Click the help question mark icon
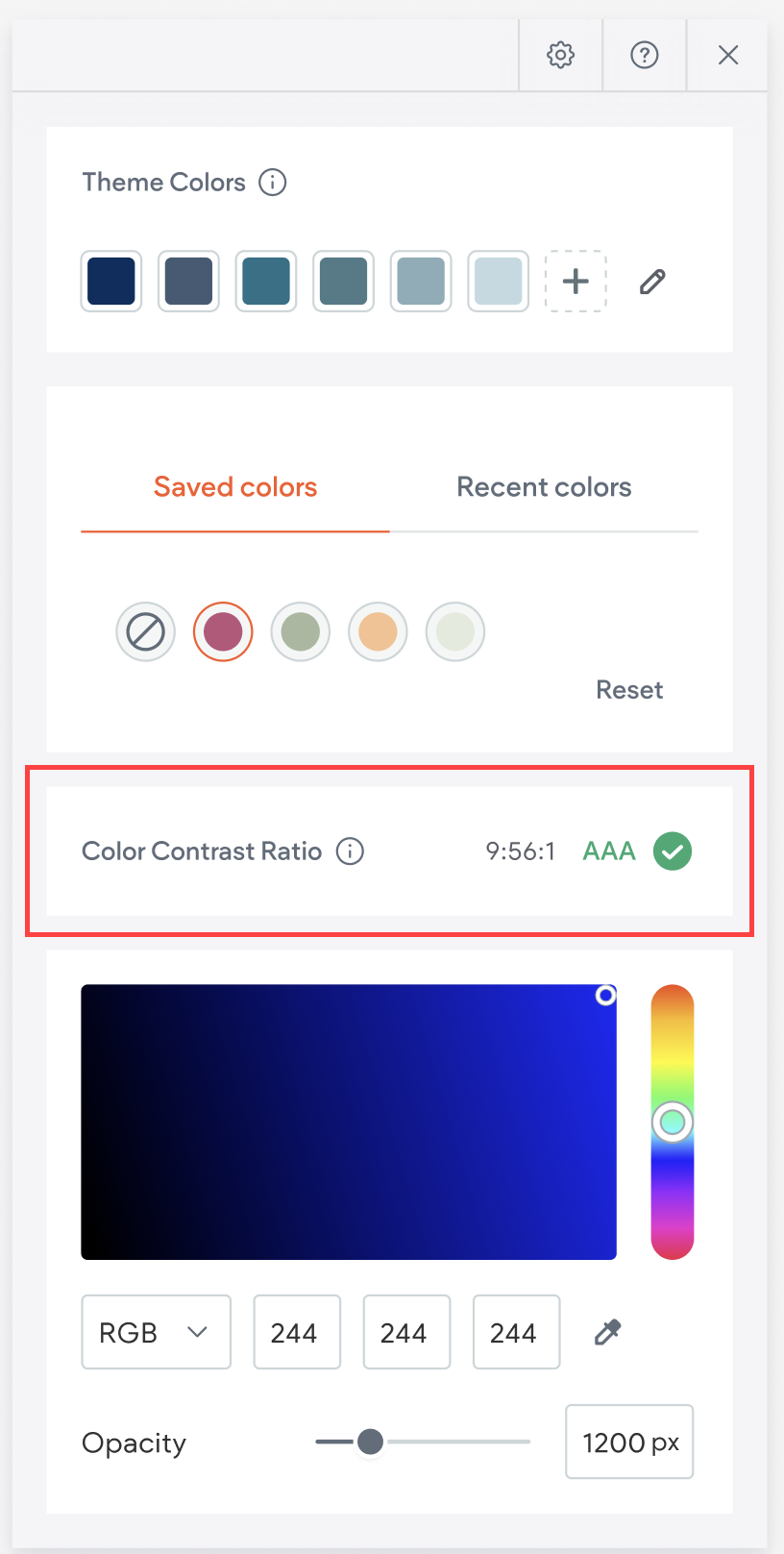This screenshot has width=784, height=1554. tap(645, 55)
